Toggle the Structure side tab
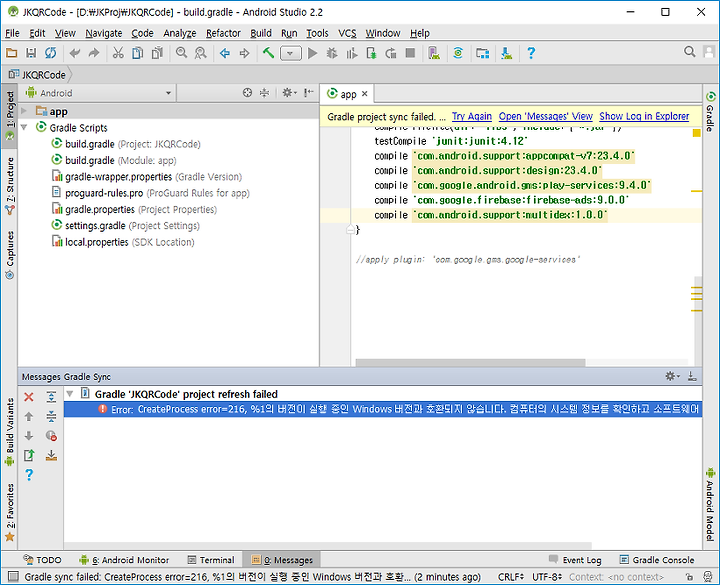The height and width of the screenshot is (585, 720). point(10,186)
